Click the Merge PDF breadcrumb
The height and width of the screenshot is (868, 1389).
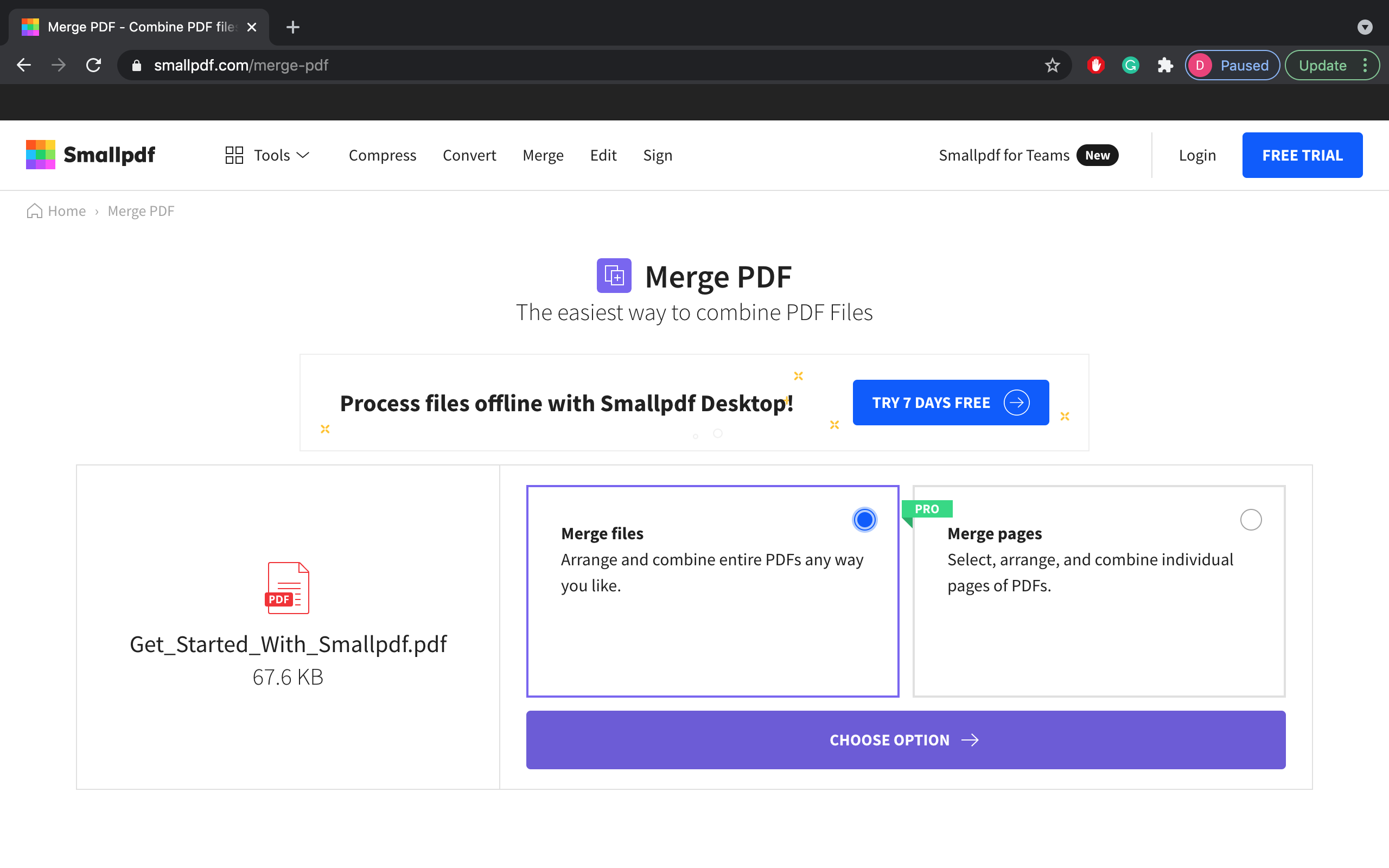[141, 210]
